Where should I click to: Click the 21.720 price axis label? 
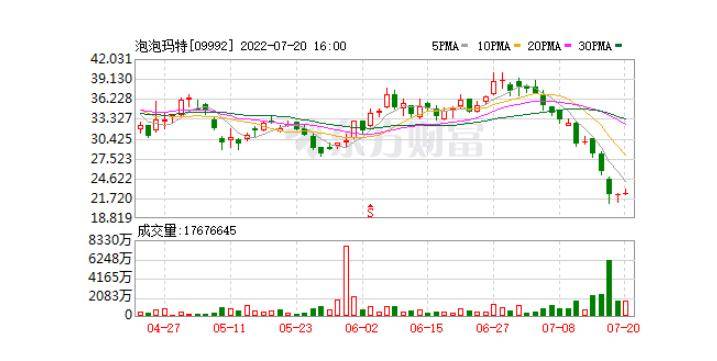pos(111,198)
